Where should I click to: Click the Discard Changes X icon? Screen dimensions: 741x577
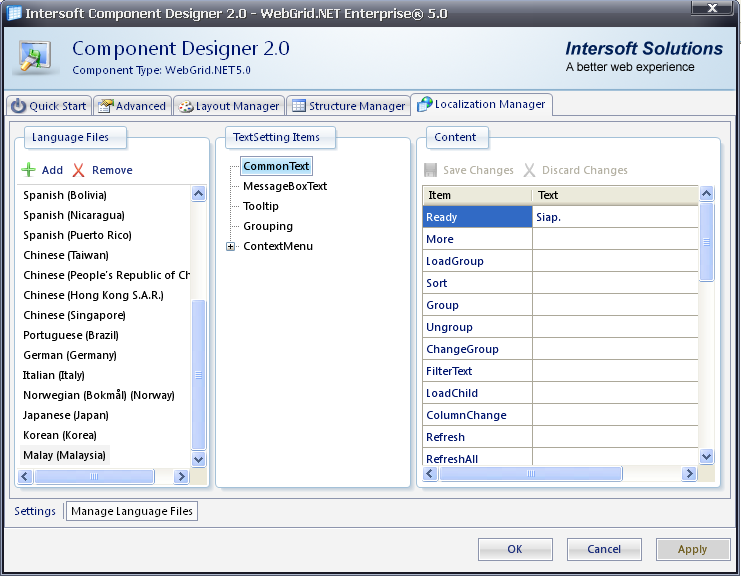529,170
